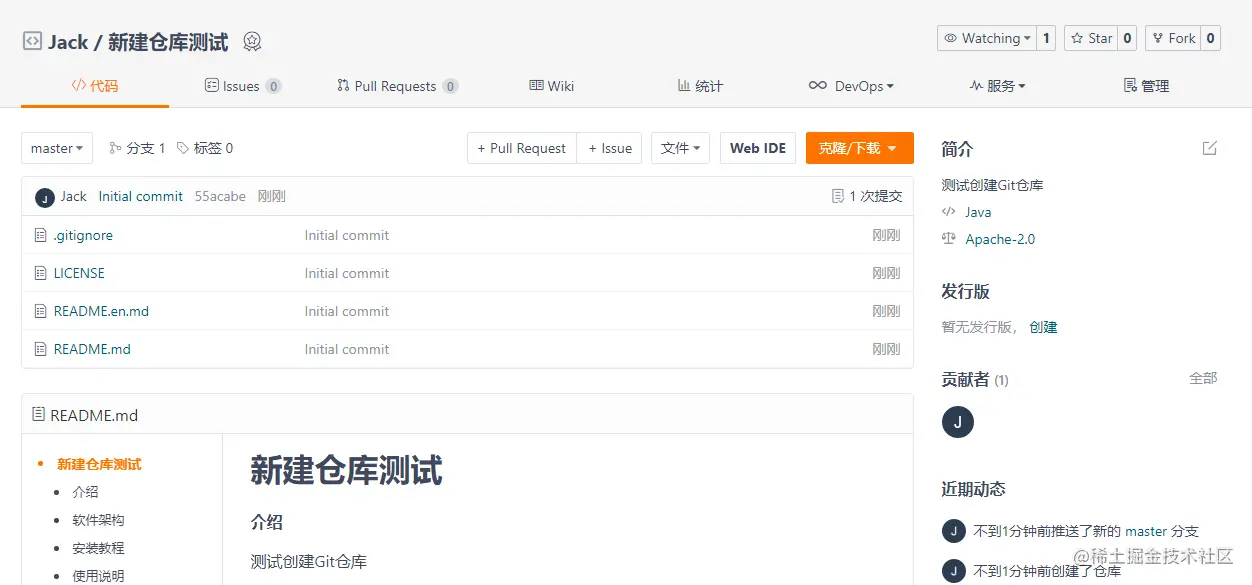Screen dimensions: 1252x585
Task: Click the edit icon beside 简介
Action: [1210, 148]
